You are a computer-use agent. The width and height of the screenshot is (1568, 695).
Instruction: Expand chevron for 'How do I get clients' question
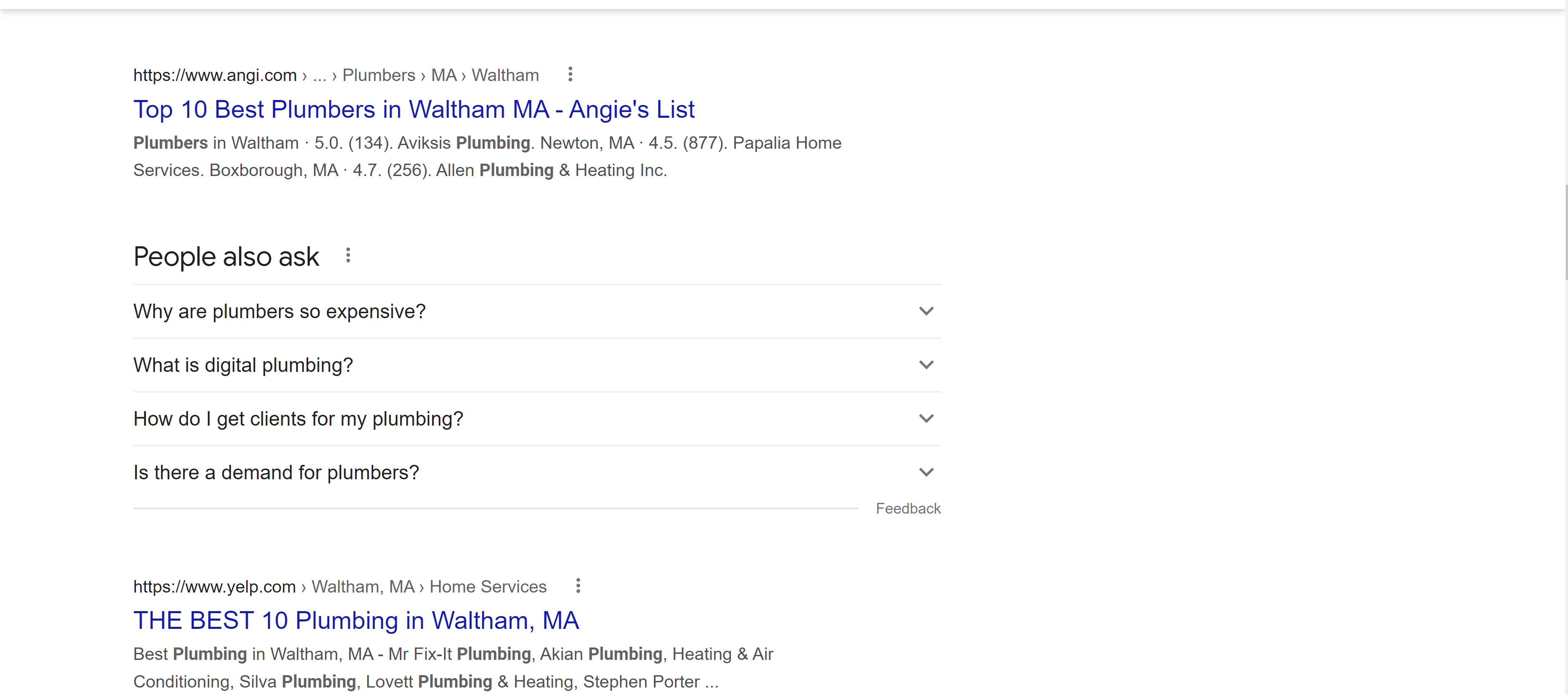click(926, 419)
